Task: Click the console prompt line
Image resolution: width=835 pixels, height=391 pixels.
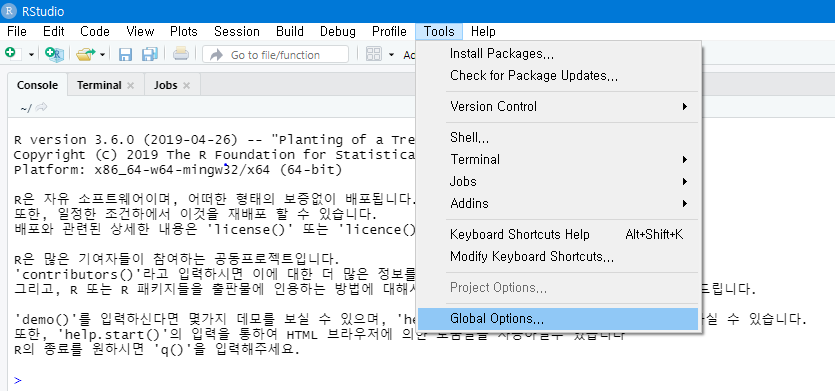Action: (x=18, y=380)
